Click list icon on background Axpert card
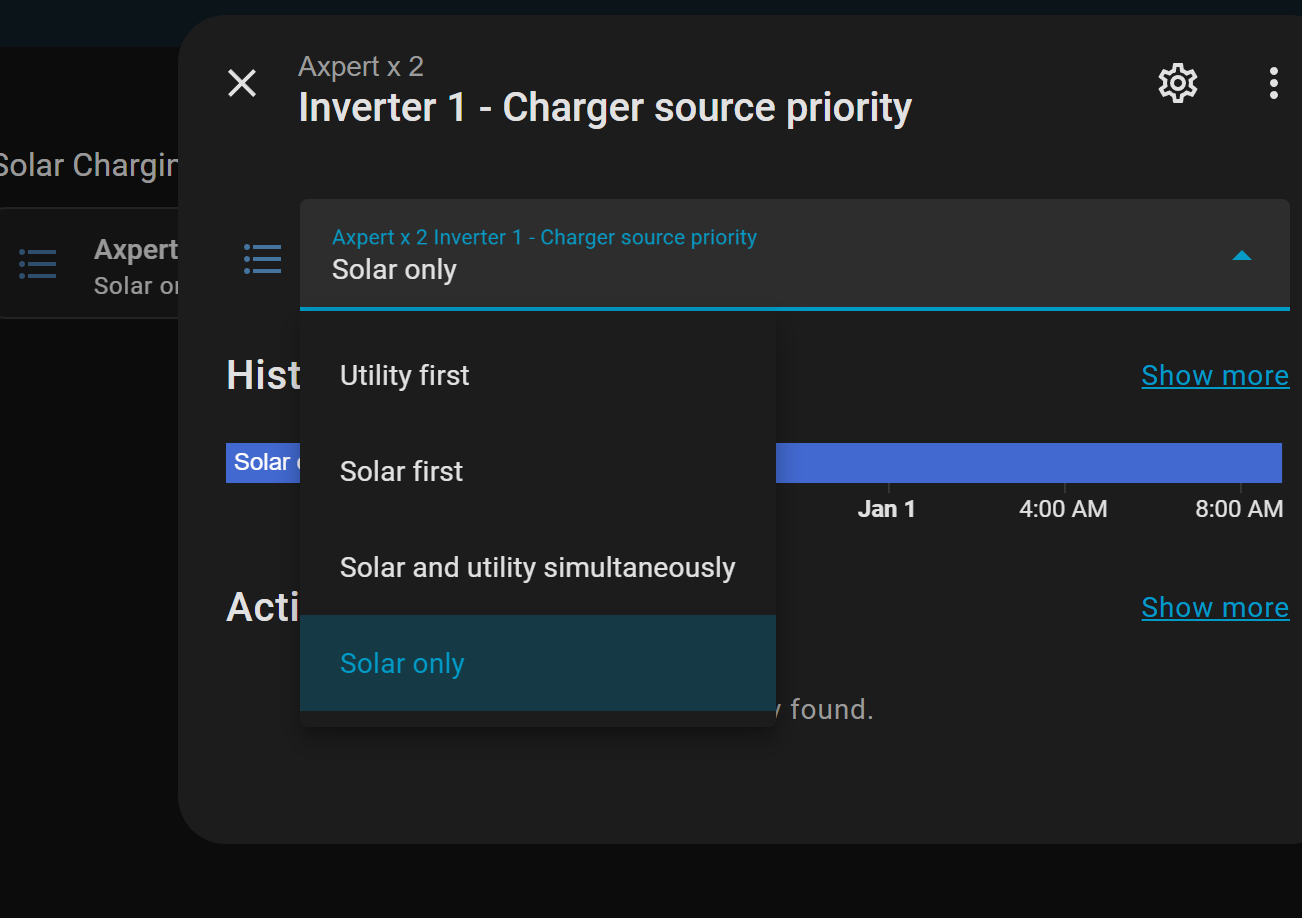This screenshot has width=1302, height=918. click(38, 264)
